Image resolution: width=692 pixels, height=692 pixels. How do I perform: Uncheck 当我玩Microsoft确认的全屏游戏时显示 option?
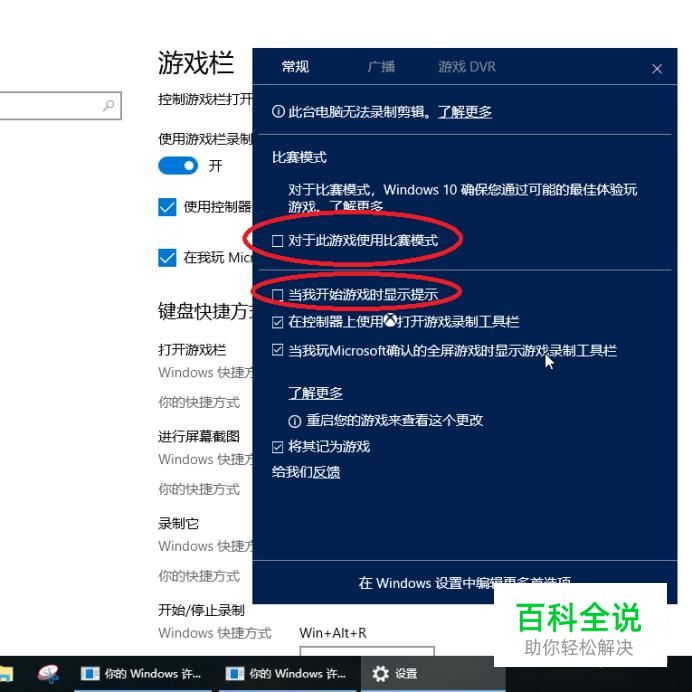(277, 350)
